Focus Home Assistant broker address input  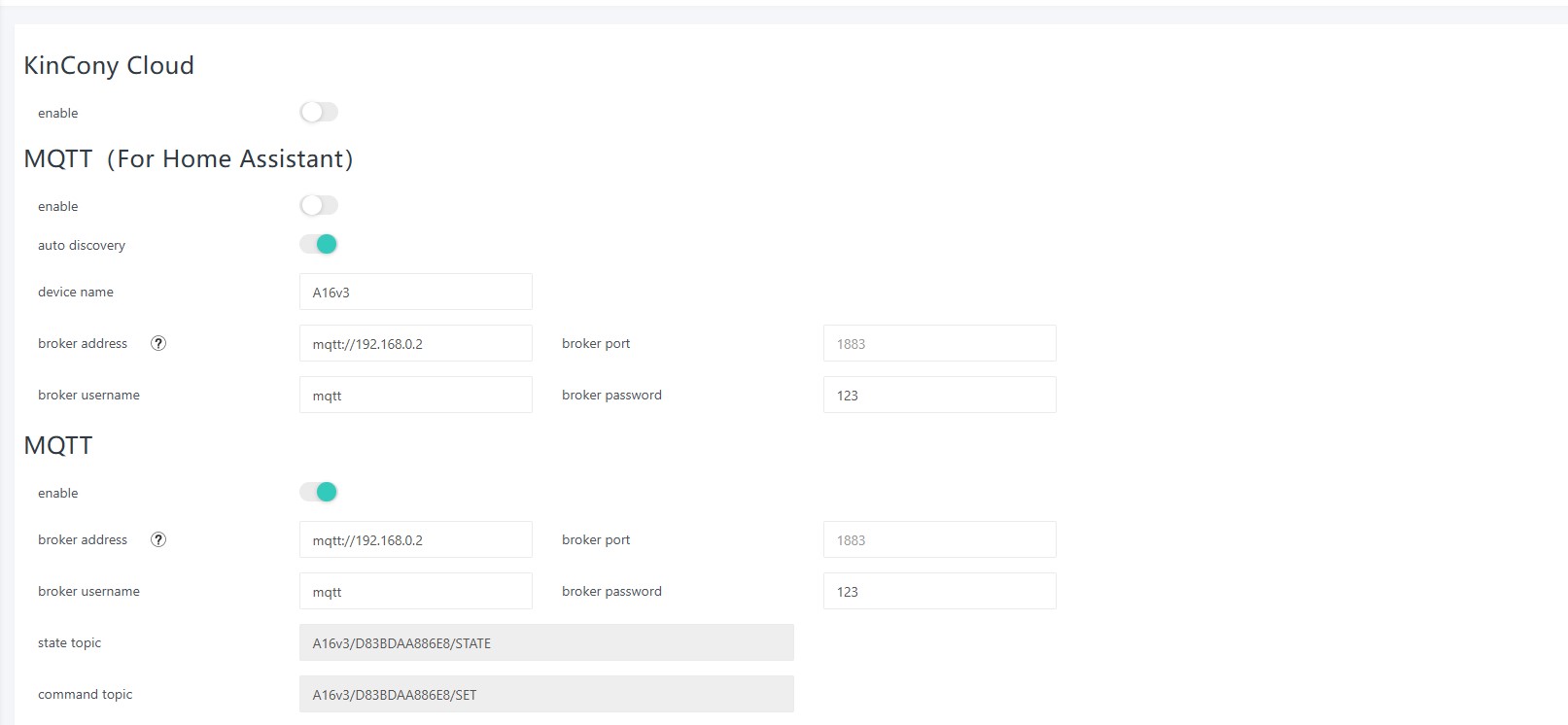click(x=415, y=343)
